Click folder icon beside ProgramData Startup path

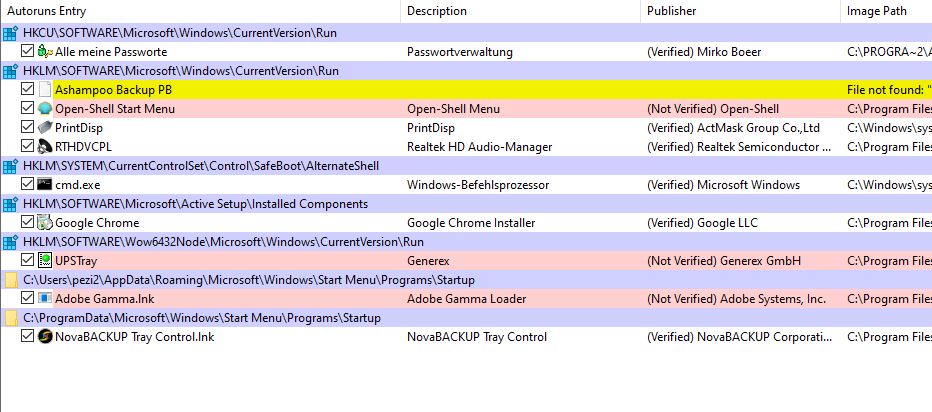11,318
